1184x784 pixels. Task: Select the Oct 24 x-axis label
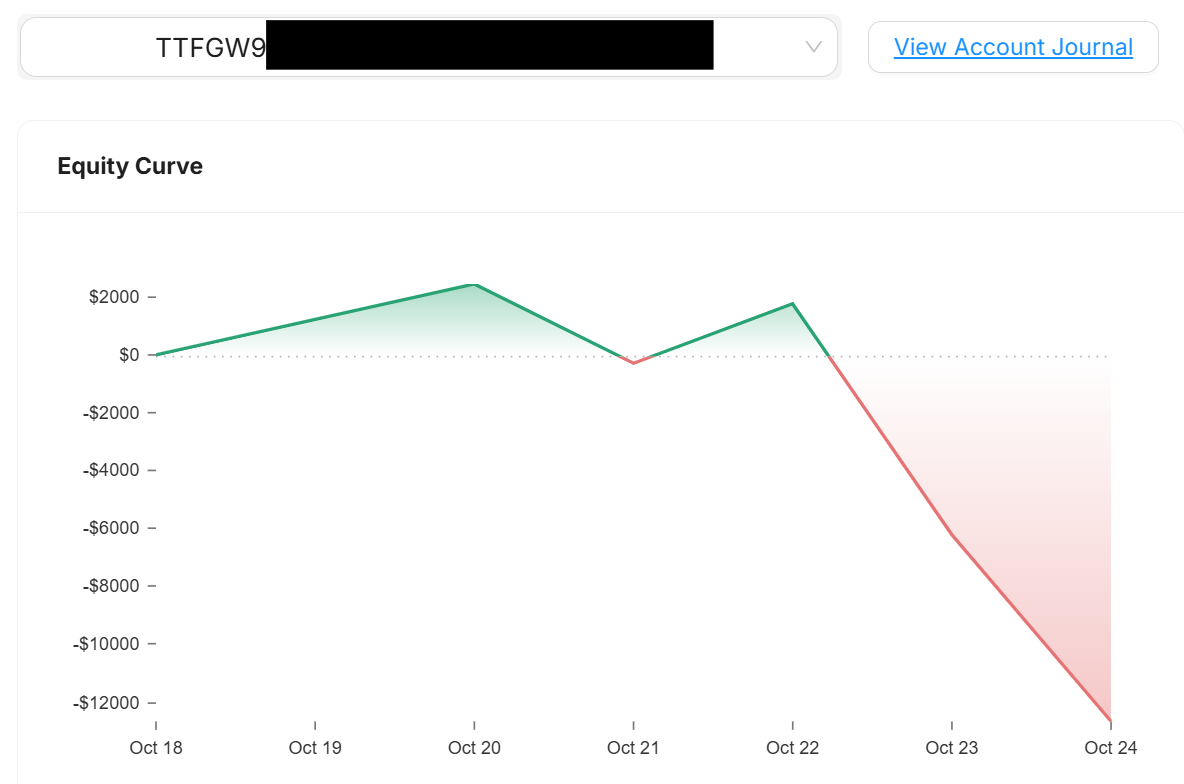pos(1111,748)
